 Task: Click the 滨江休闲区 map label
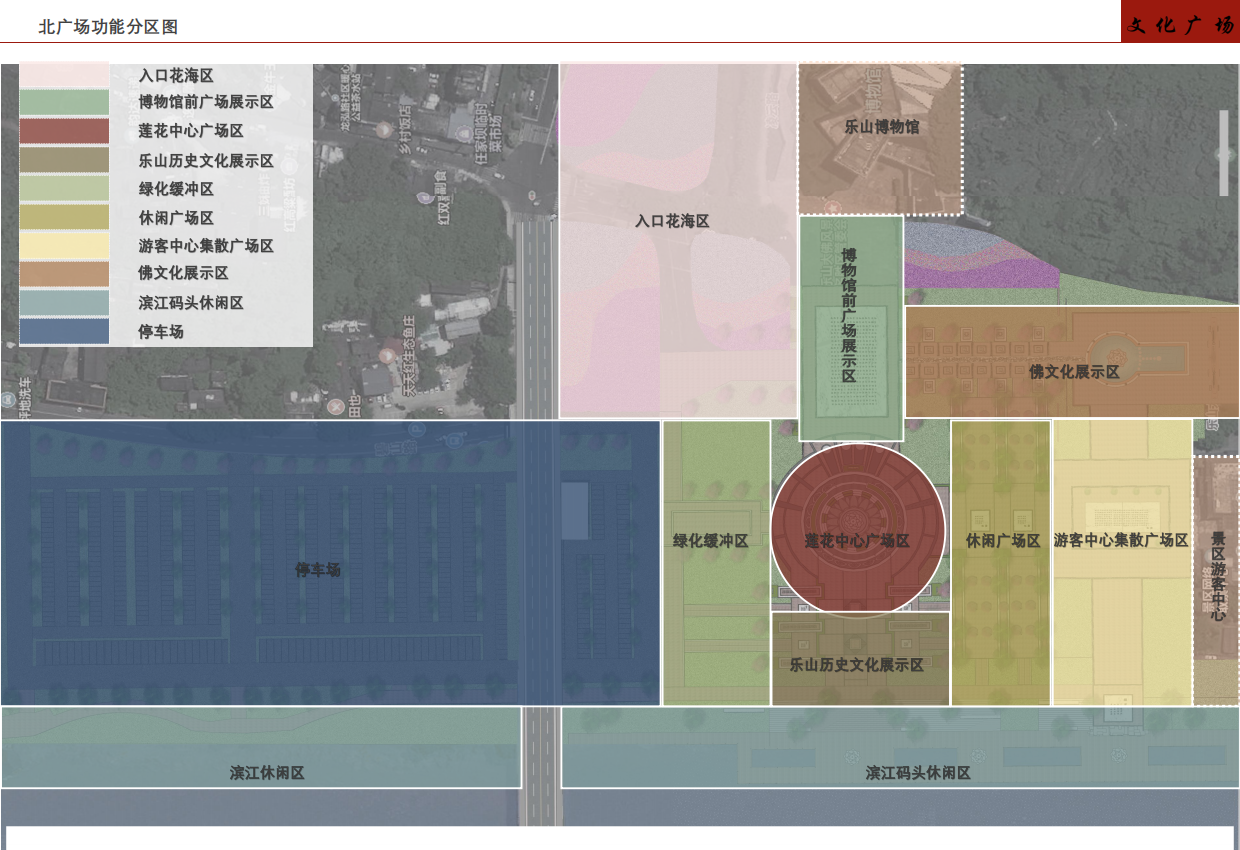(267, 773)
